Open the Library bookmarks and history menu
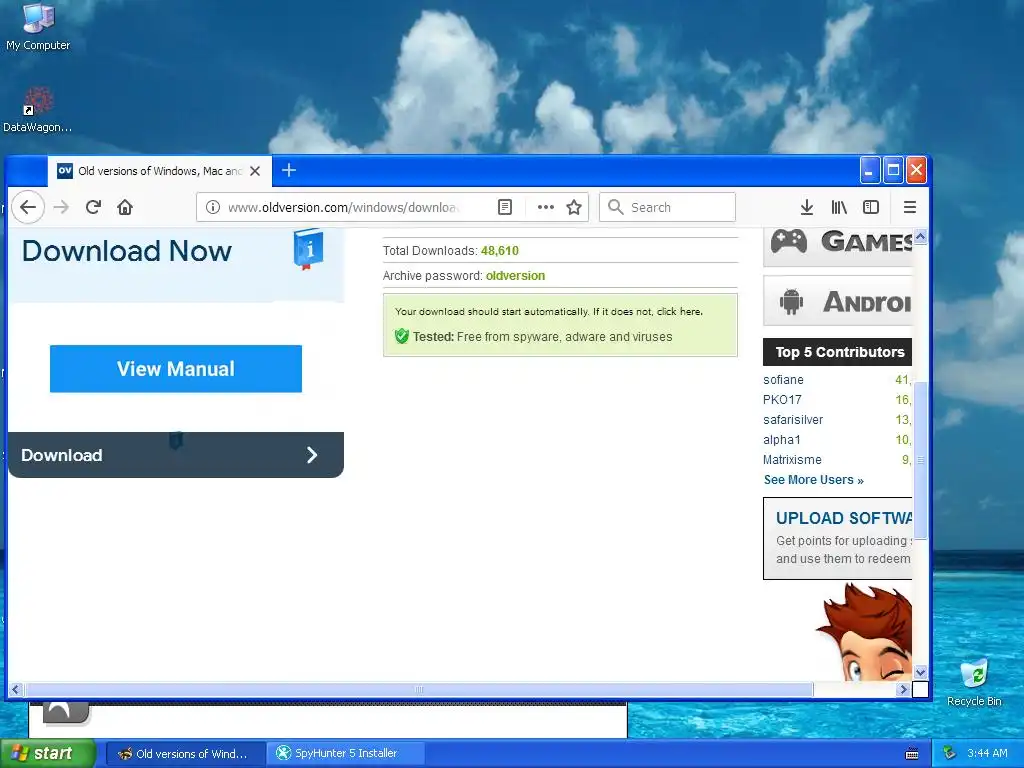1024x768 pixels. coord(839,207)
